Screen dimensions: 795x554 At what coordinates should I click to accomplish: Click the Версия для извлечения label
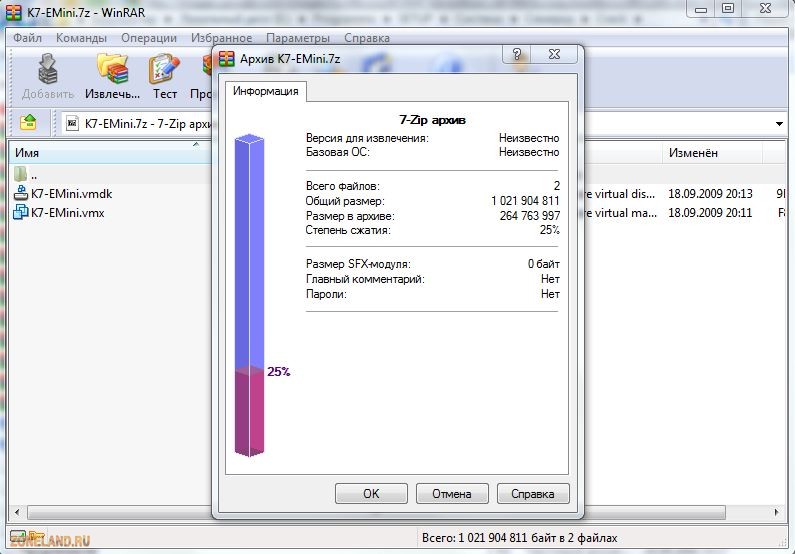[x=367, y=138]
